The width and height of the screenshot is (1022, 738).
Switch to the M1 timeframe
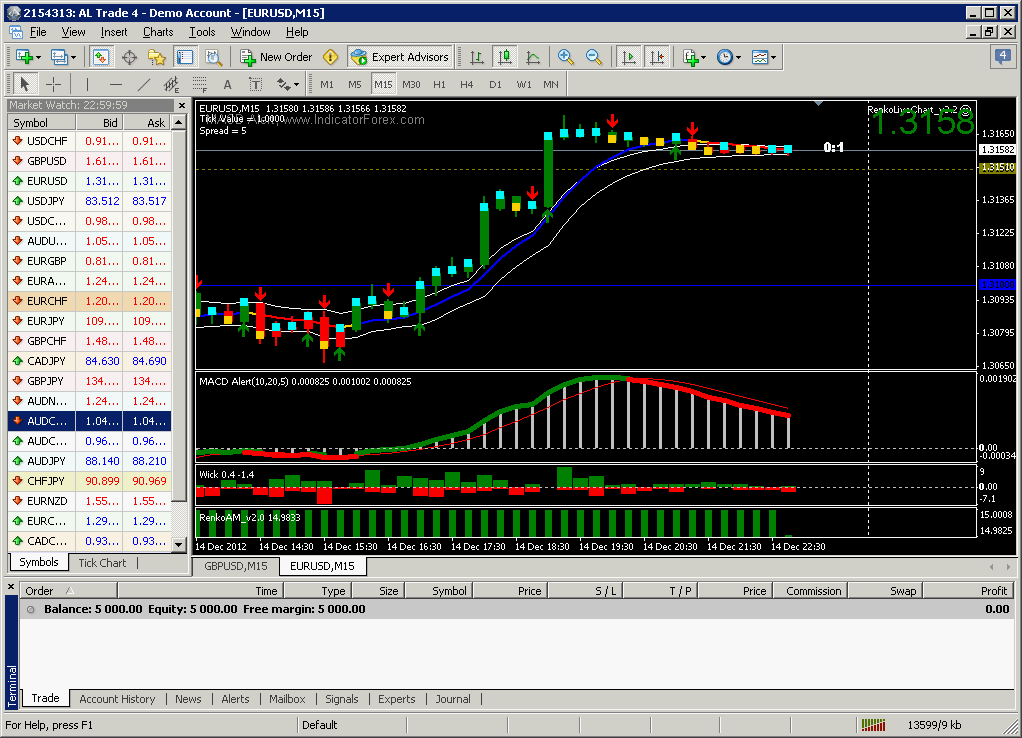[327, 84]
